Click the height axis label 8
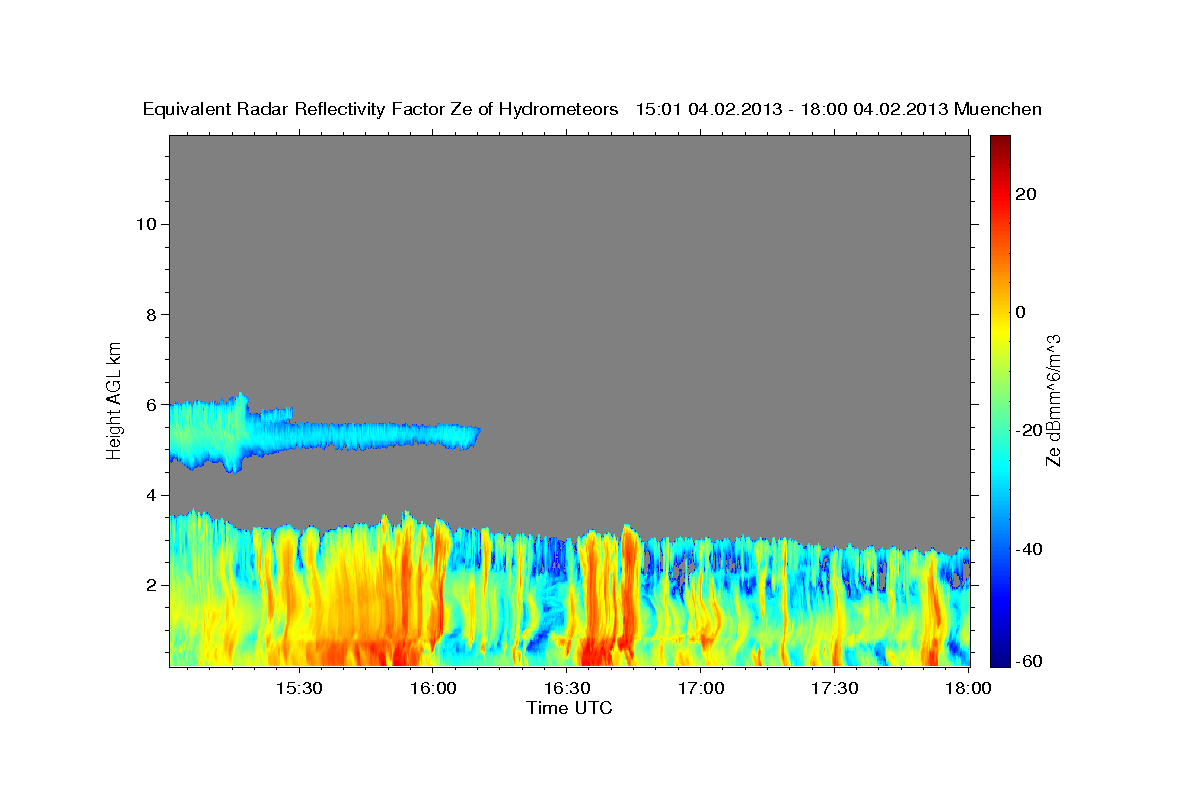Viewport: 1200px width, 800px height. pyautogui.click(x=150, y=315)
